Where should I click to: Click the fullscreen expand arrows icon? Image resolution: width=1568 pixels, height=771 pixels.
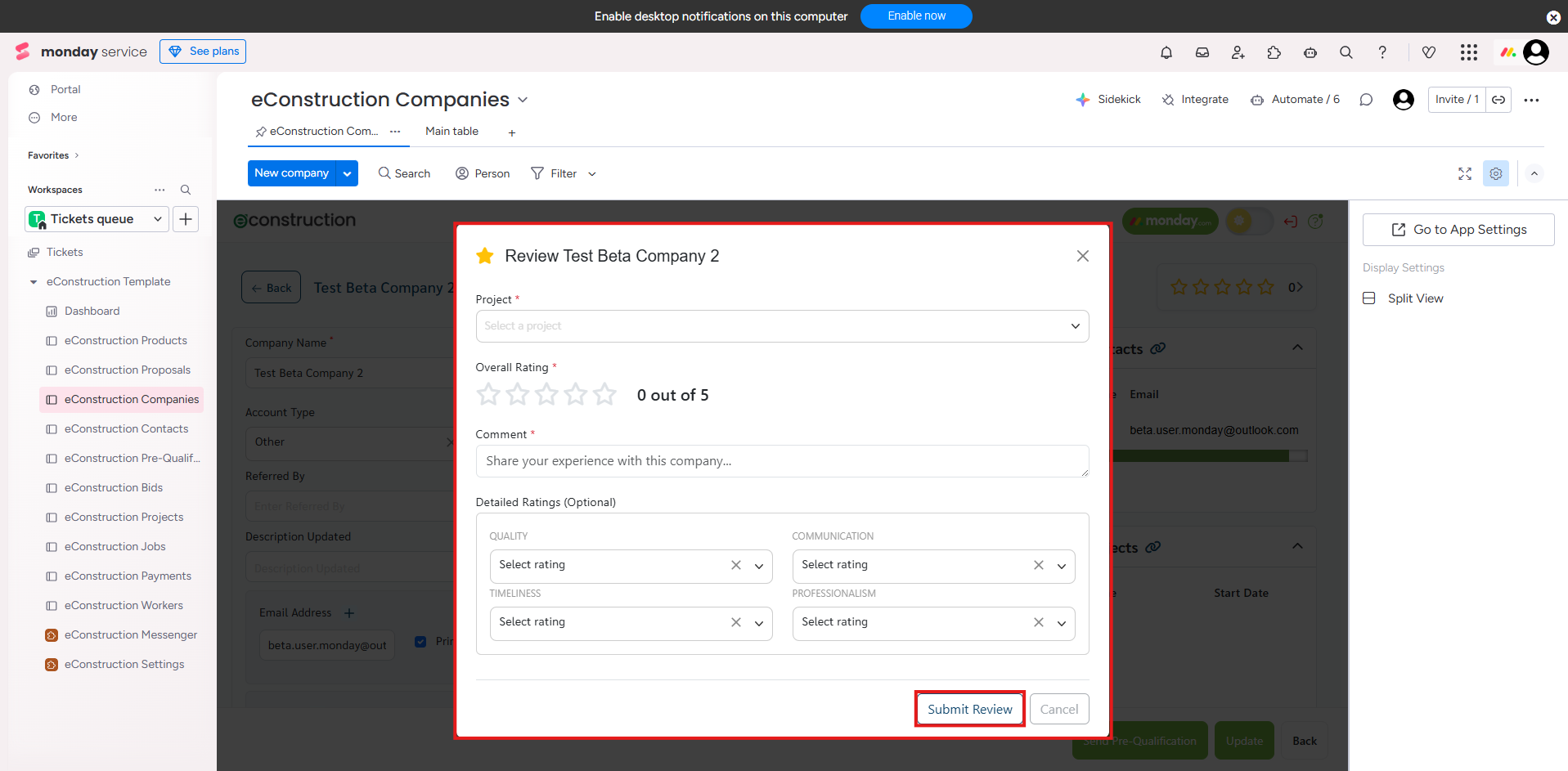[1465, 173]
